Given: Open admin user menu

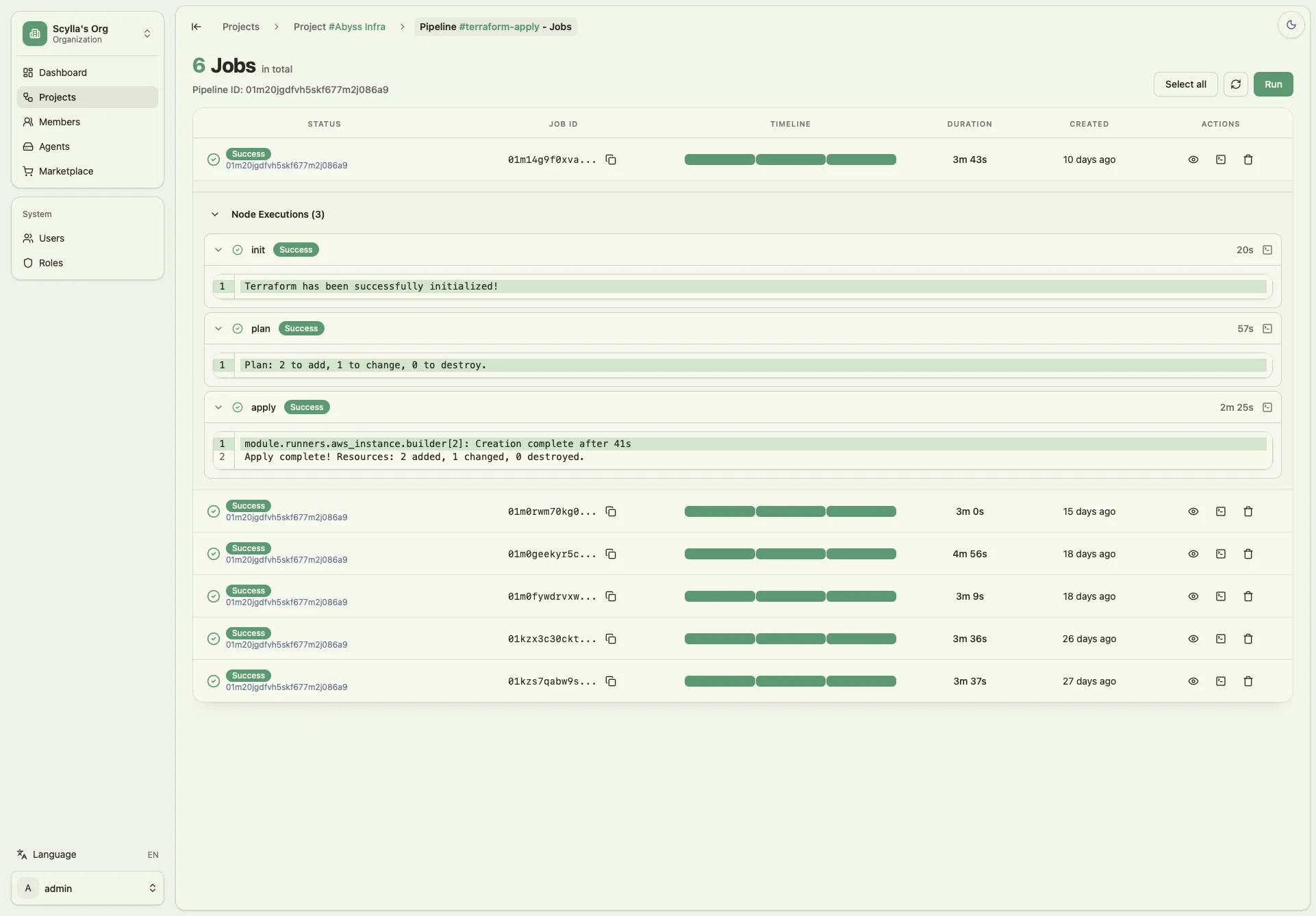Looking at the screenshot, I should point(88,888).
